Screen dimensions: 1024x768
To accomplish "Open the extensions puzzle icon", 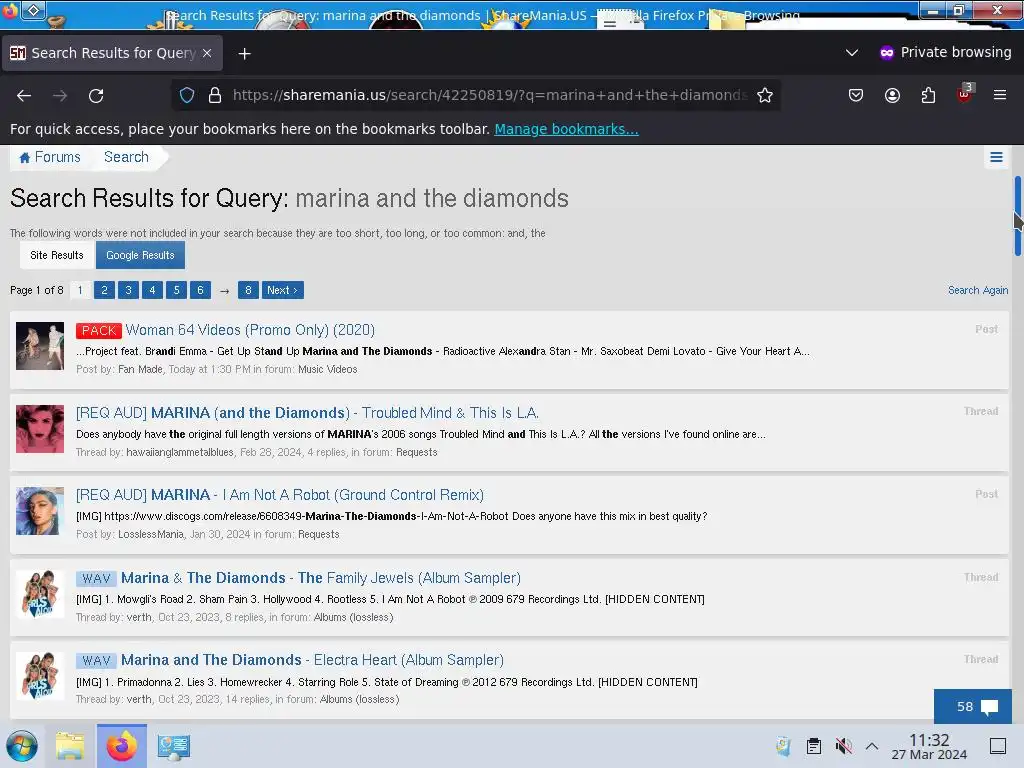I will point(928,95).
